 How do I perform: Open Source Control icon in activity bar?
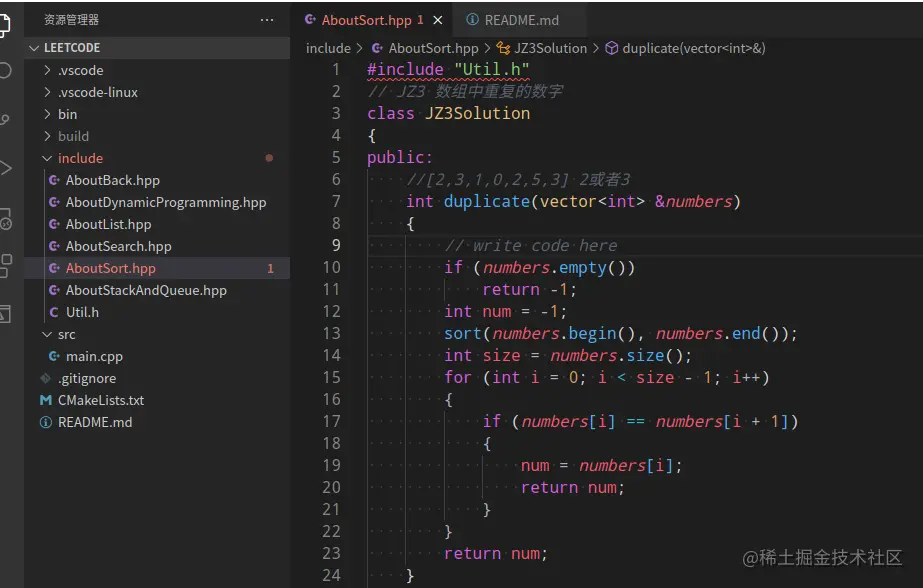[5, 119]
